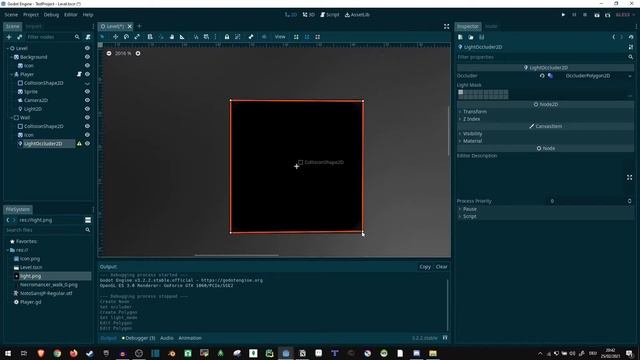Viewport: 640px width, 360px height.
Task: Select the Ruler mode tool
Action: point(182,37)
